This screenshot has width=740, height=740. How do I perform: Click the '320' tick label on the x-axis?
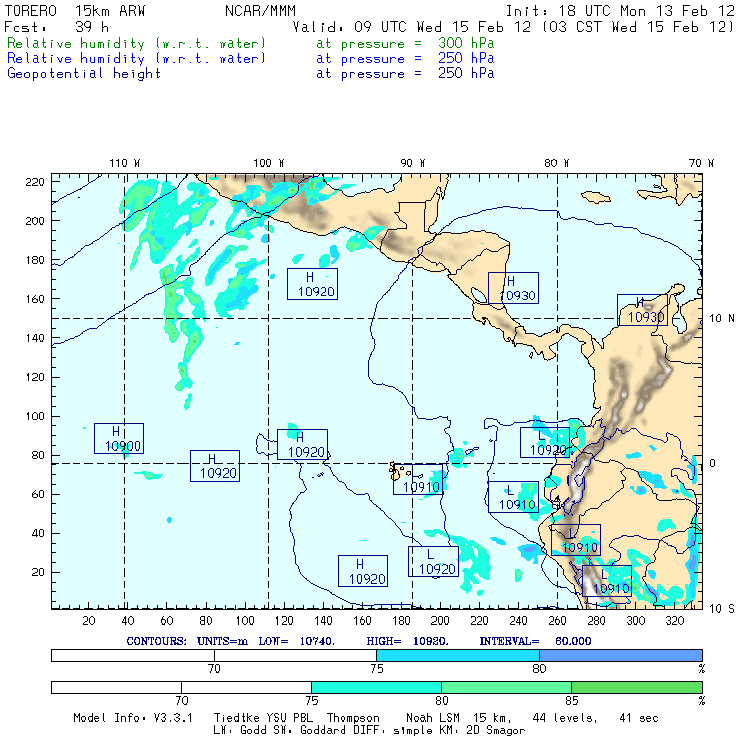coord(675,621)
